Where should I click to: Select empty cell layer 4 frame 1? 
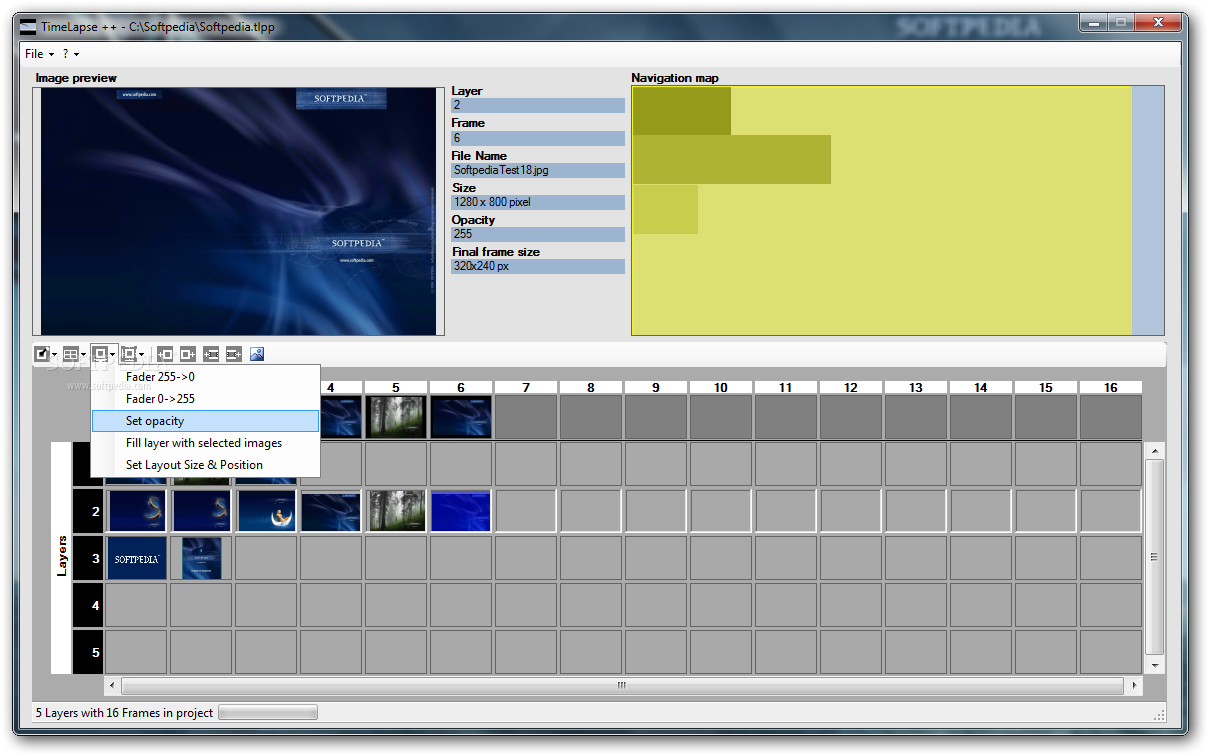[x=137, y=605]
